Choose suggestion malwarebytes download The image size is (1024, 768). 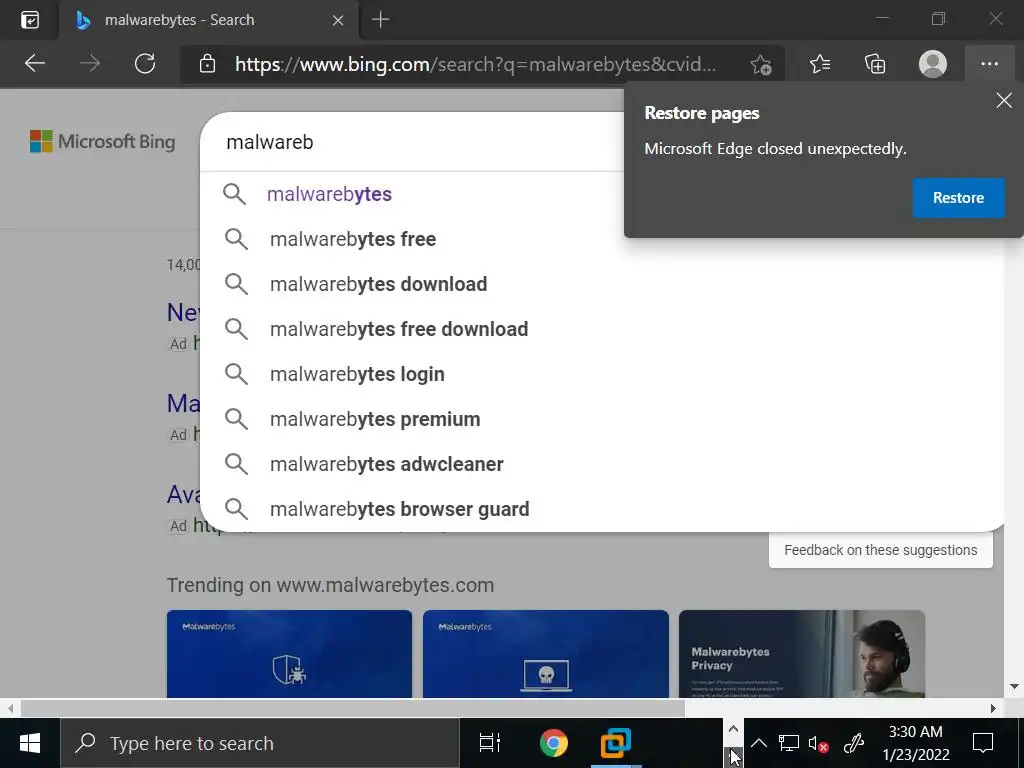(x=601, y=284)
